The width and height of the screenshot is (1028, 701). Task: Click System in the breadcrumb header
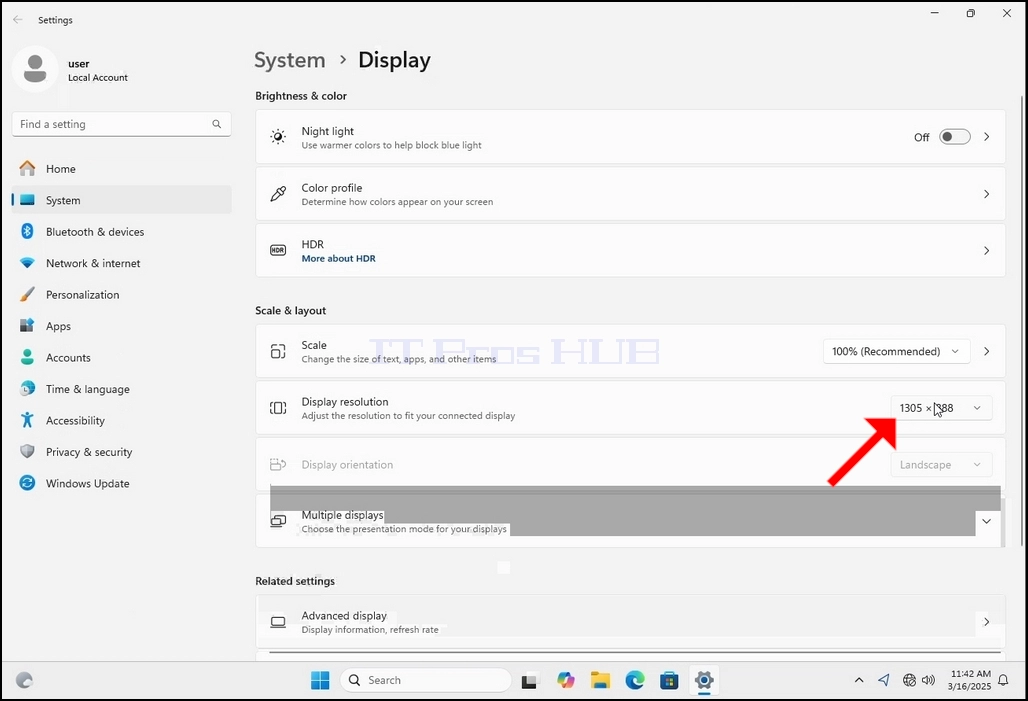tap(290, 60)
